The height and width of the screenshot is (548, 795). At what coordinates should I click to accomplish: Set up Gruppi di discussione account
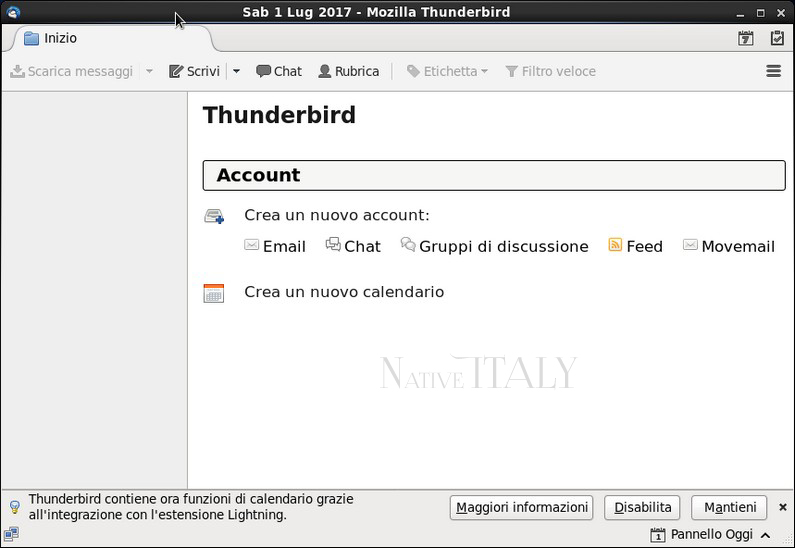tap(494, 246)
